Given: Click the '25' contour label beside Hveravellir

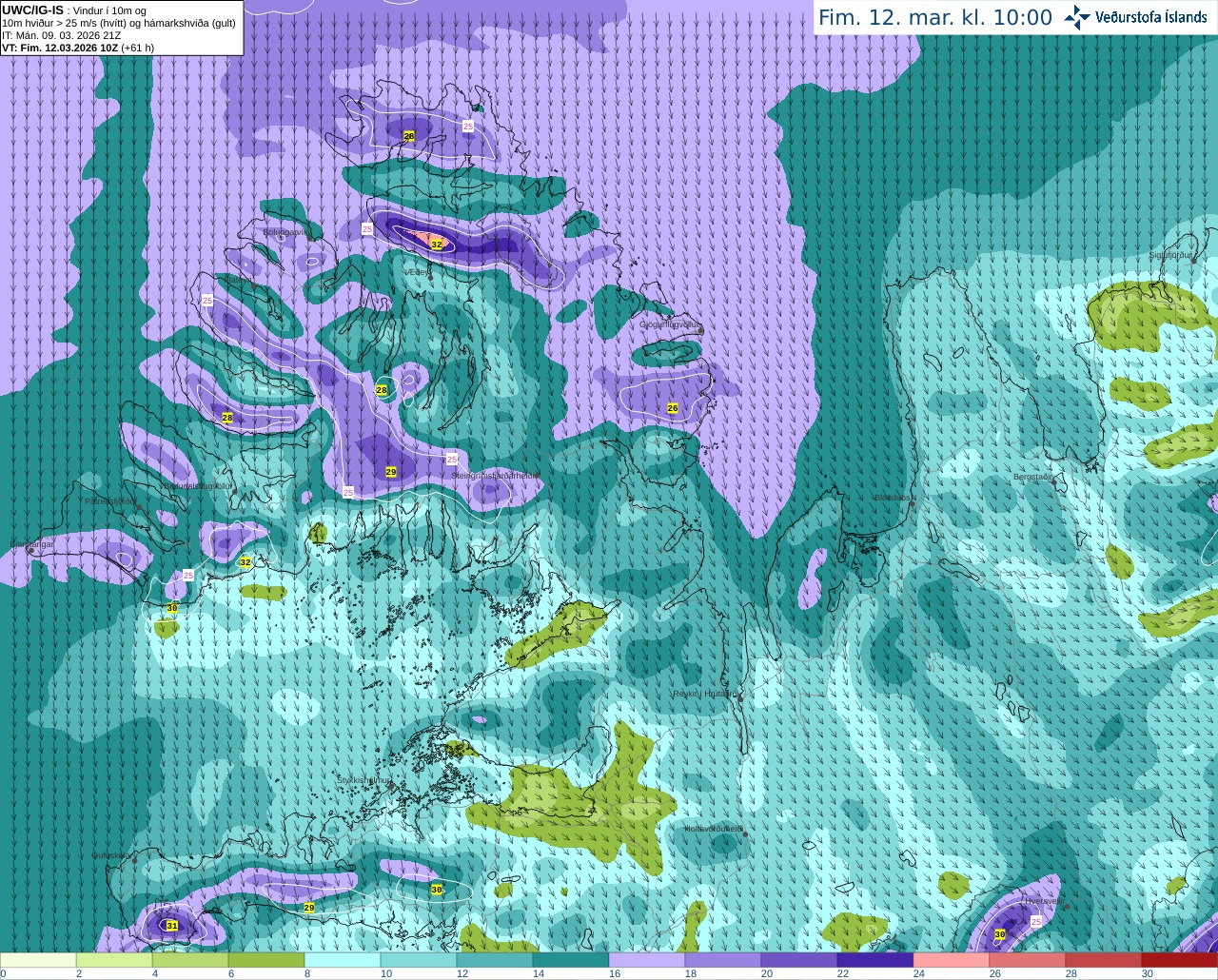Looking at the screenshot, I should 1036,921.
